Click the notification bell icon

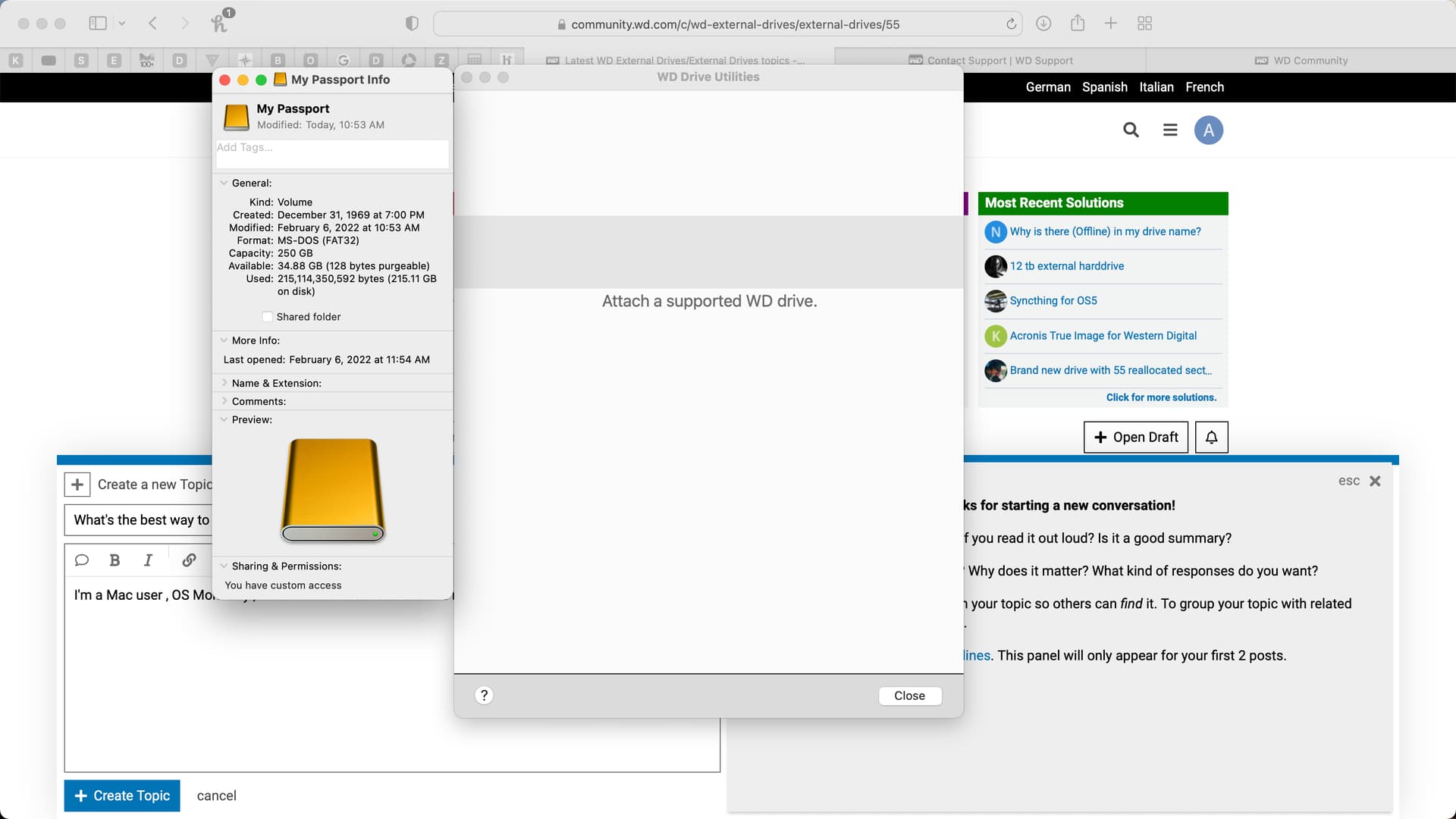(1211, 438)
